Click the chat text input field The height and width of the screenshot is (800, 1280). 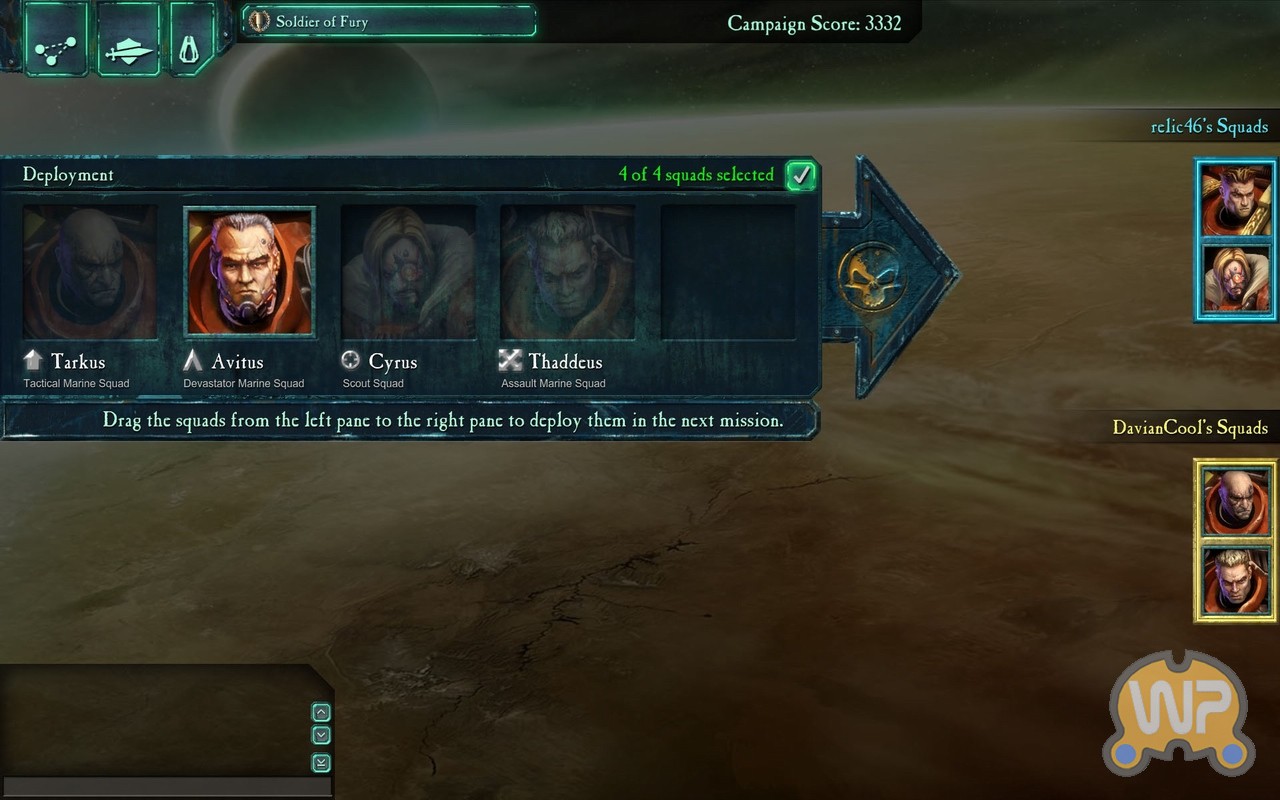point(167,787)
